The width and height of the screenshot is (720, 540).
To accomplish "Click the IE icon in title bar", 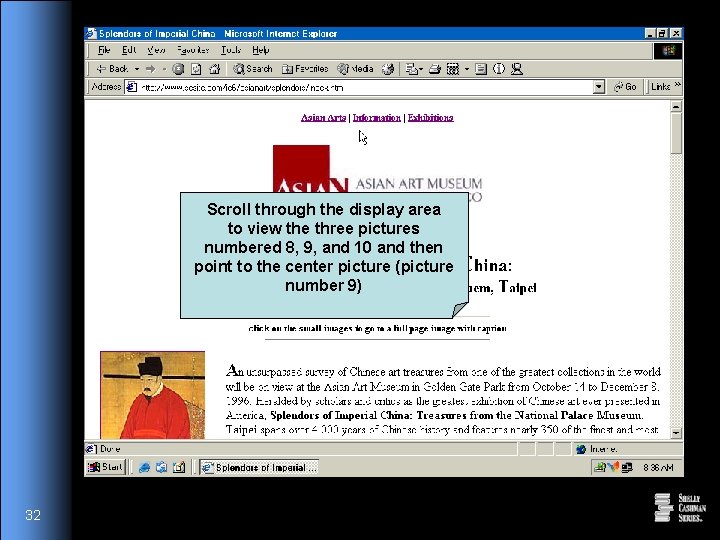I will (x=91, y=33).
